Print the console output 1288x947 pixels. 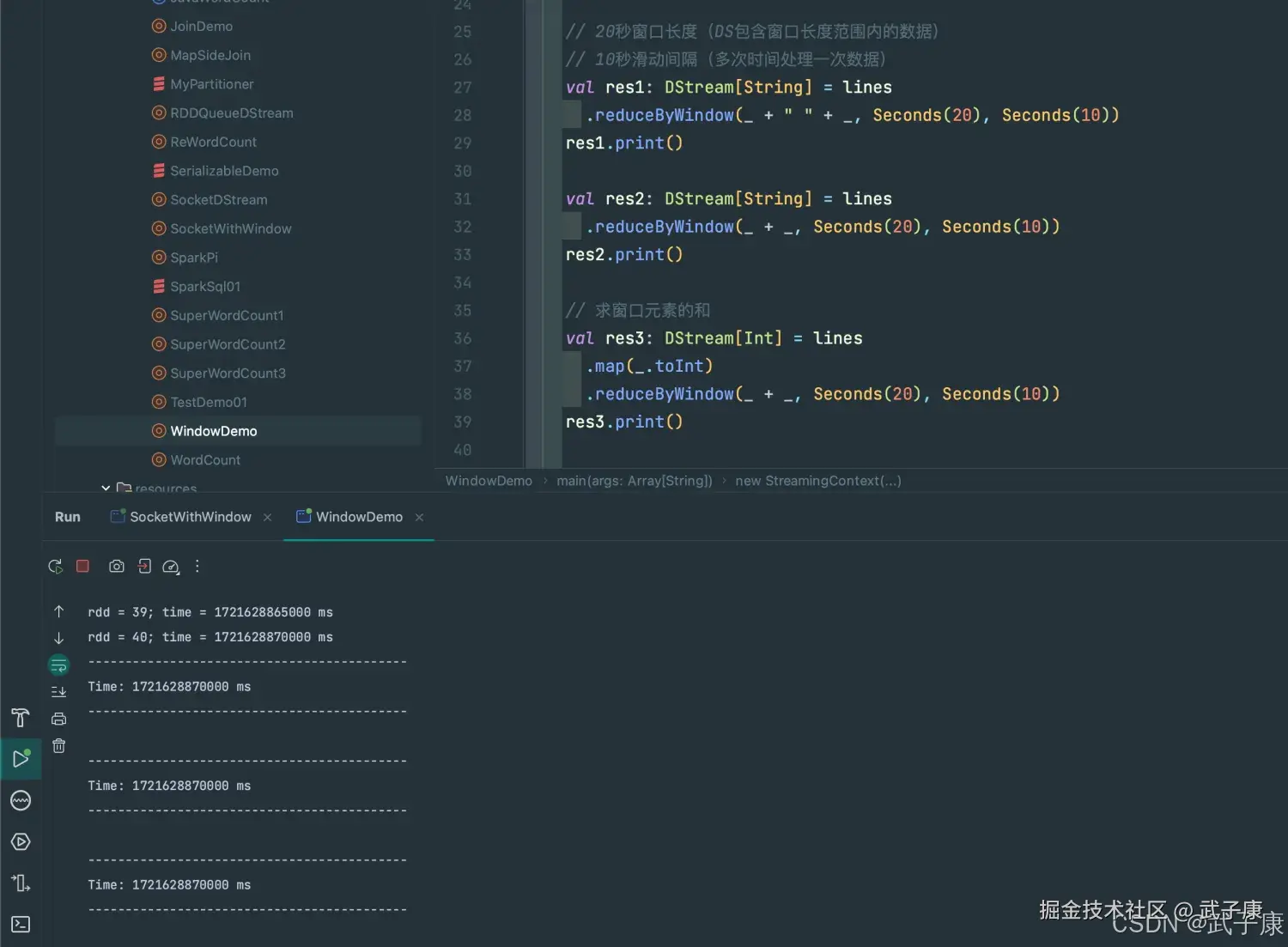click(x=58, y=719)
